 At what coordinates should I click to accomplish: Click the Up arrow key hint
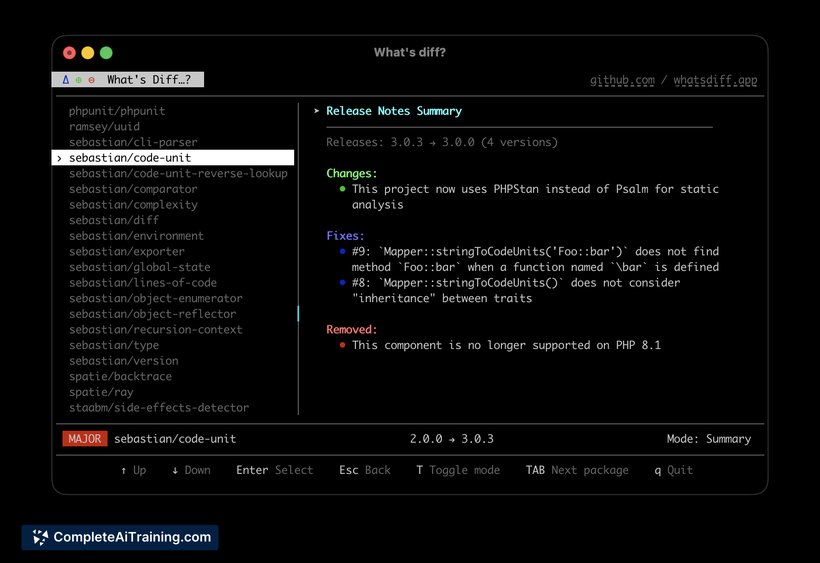(x=132, y=470)
